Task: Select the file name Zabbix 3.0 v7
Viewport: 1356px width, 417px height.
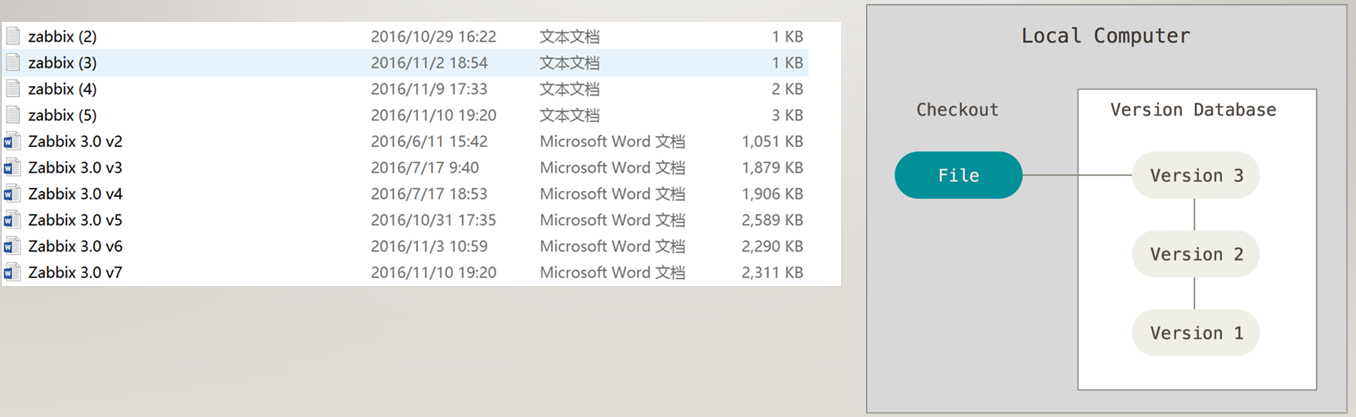Action: coord(75,271)
